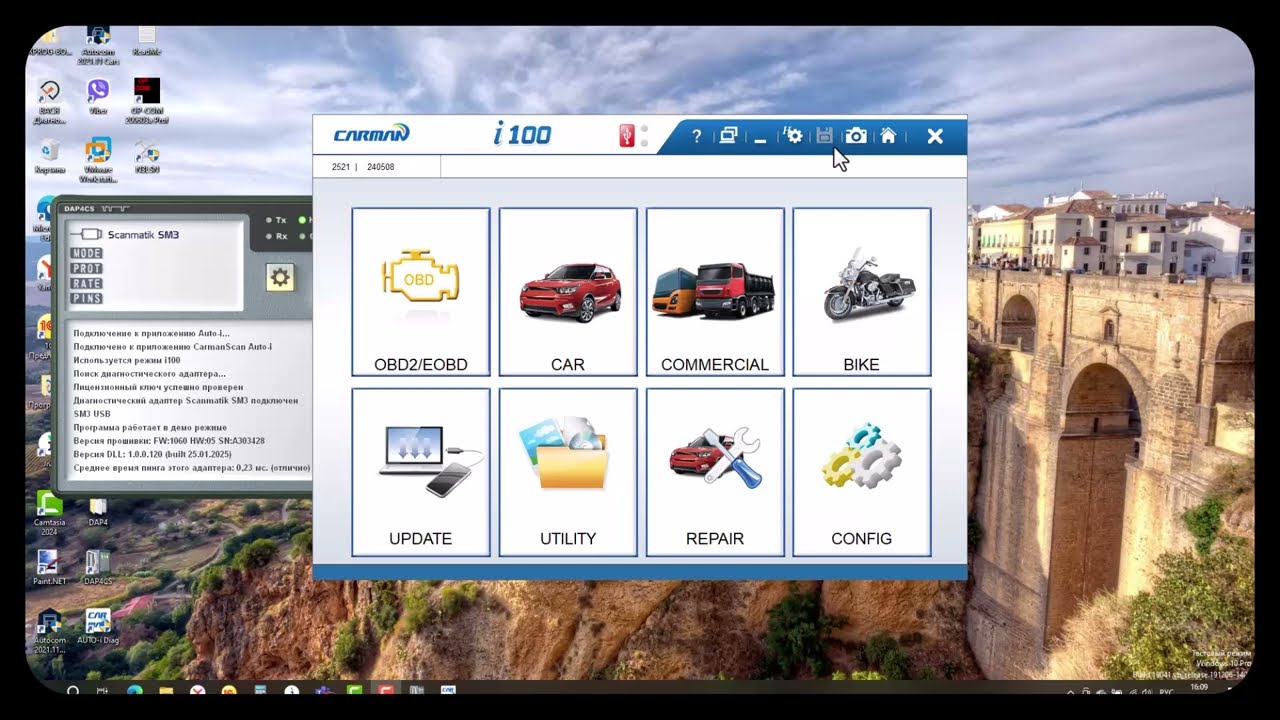Viewport: 1280px width, 720px height.
Task: Open the UTILITY folder tile
Action: pos(568,472)
